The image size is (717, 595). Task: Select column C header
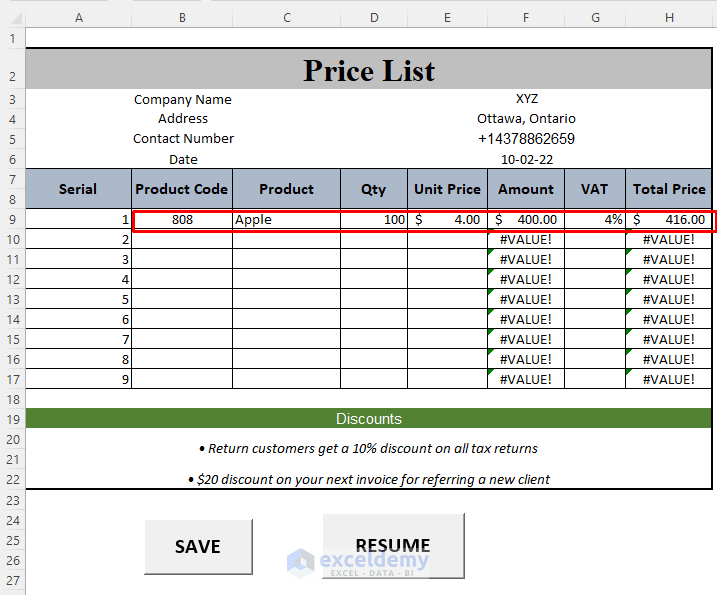click(287, 18)
